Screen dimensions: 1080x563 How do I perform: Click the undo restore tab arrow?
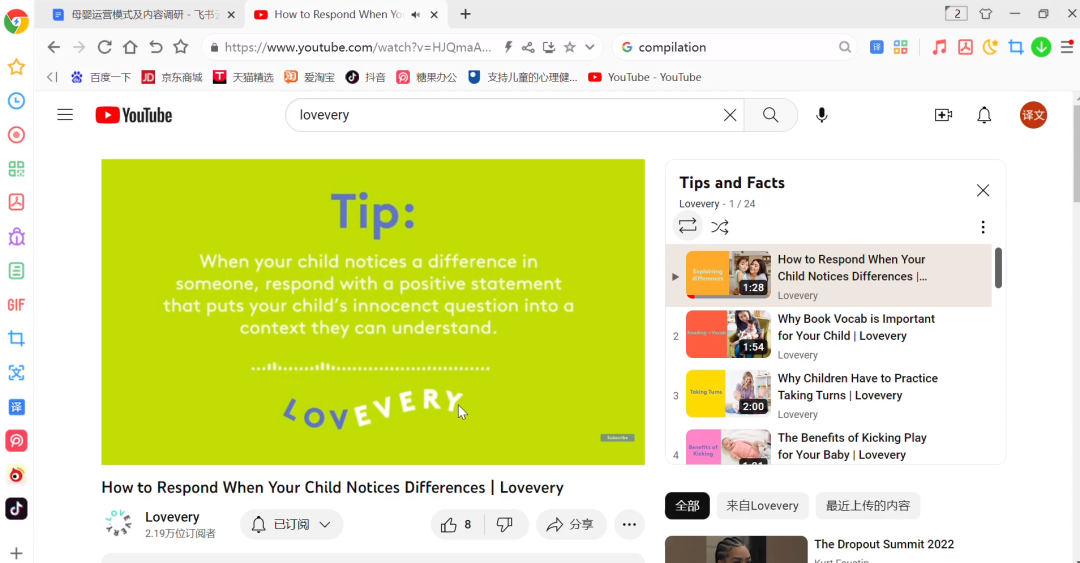point(156,47)
